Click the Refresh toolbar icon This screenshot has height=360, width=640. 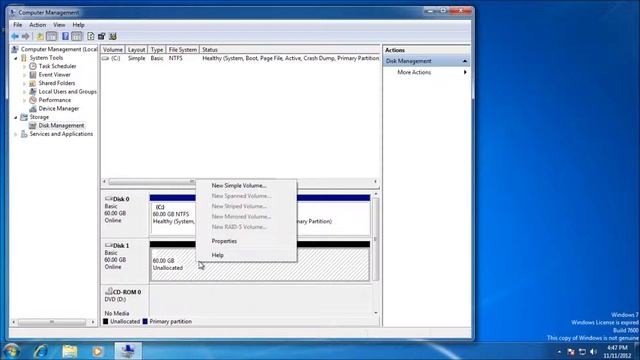coord(91,37)
